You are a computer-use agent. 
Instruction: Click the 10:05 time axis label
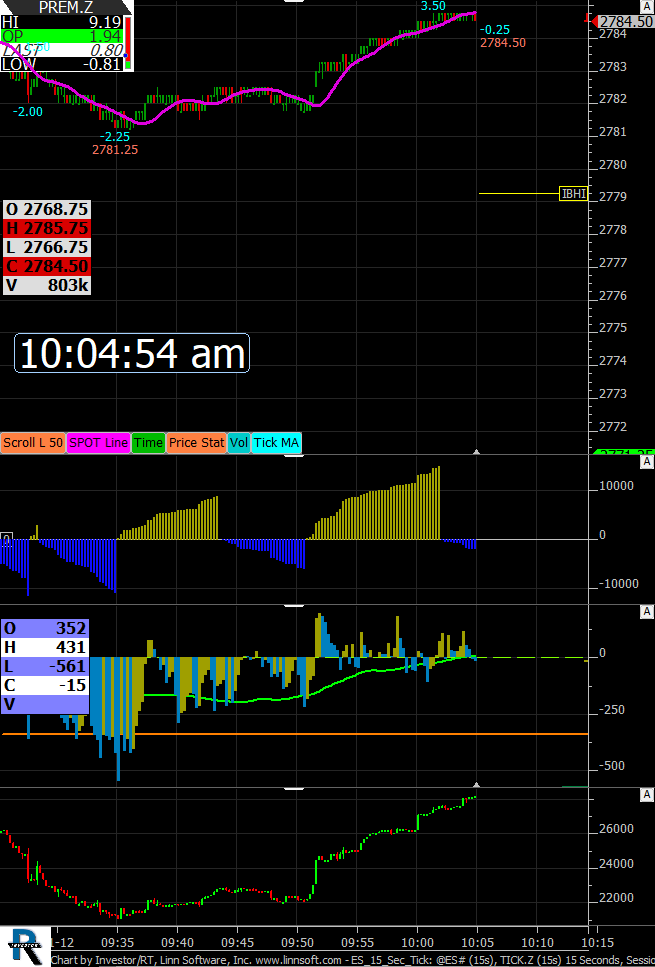tap(477, 942)
